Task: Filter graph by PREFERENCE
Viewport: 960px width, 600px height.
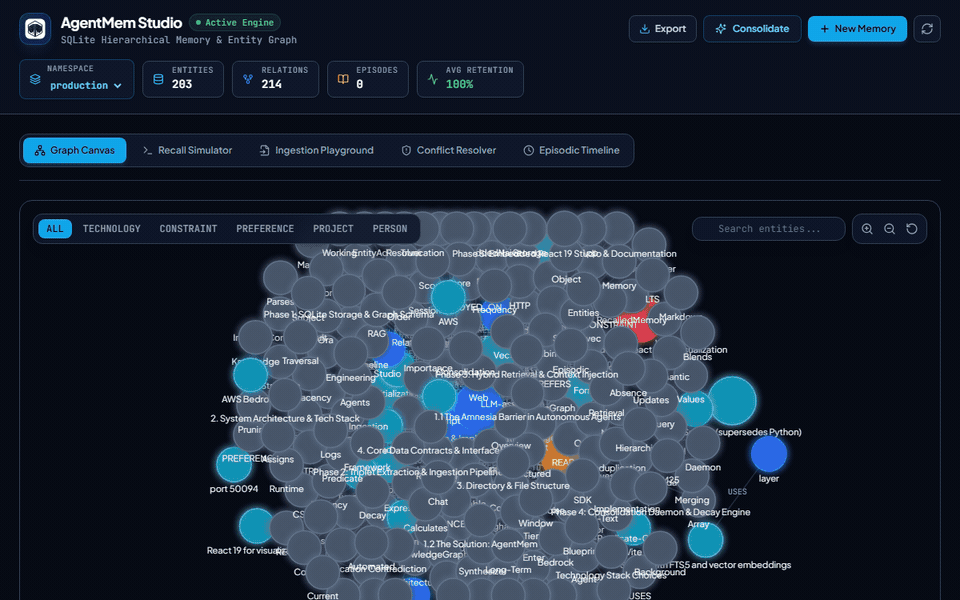Action: click(x=265, y=229)
